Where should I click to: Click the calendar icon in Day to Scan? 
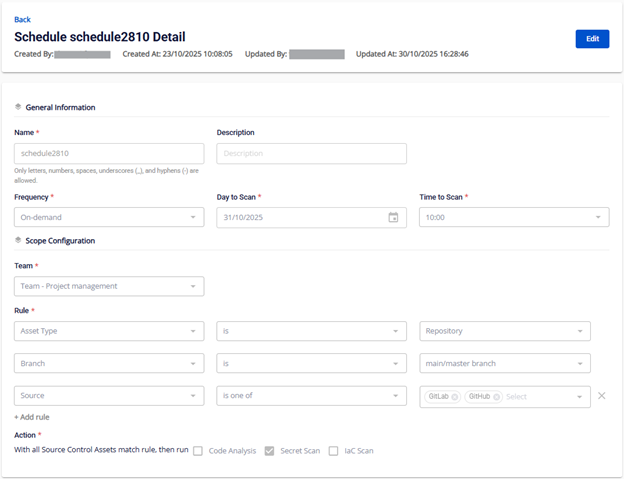coord(393,217)
